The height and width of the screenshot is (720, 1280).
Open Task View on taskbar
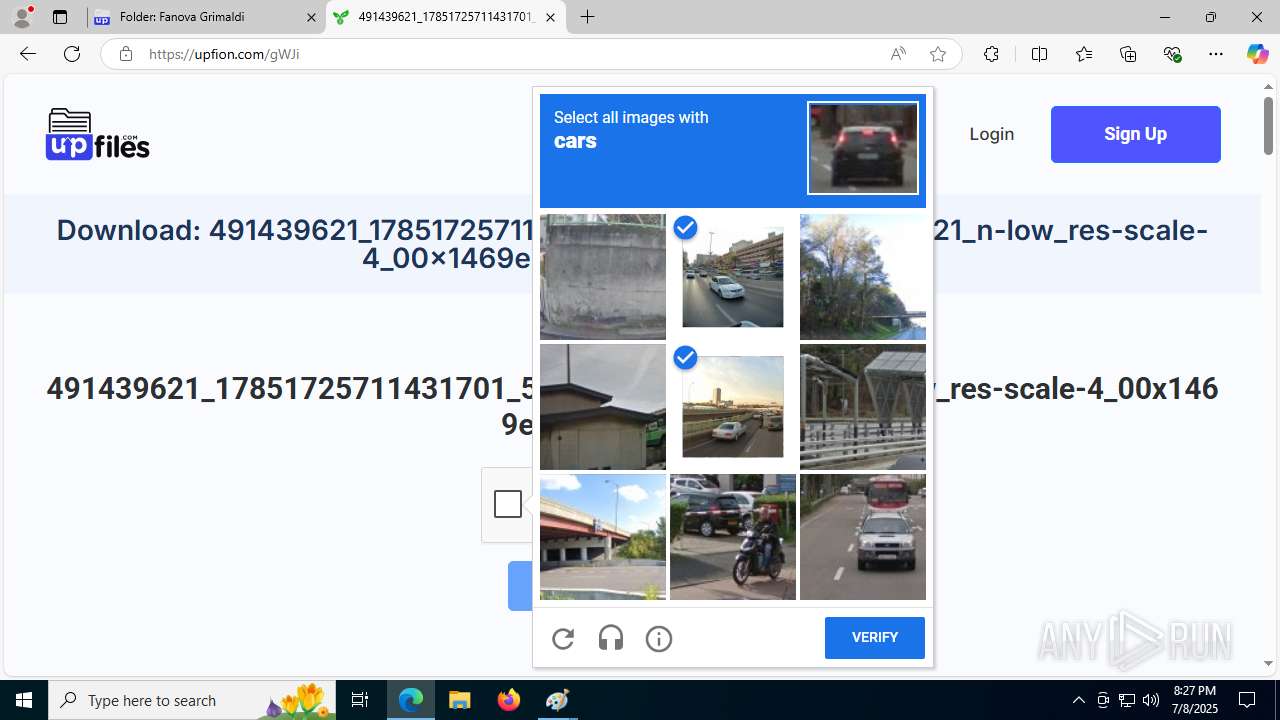[x=360, y=700]
